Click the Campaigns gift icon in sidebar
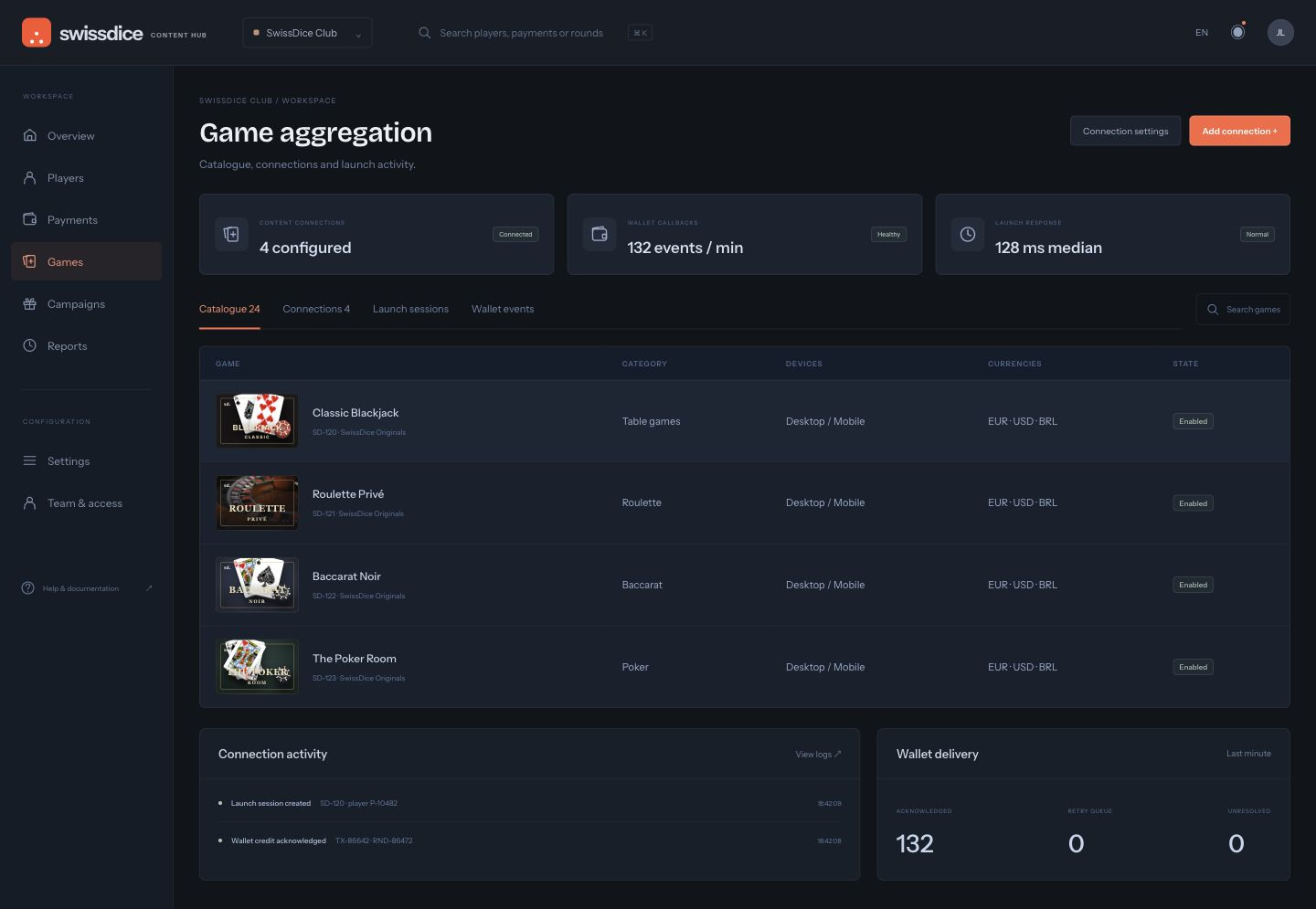Viewport: 1316px width, 909px height. [30, 304]
